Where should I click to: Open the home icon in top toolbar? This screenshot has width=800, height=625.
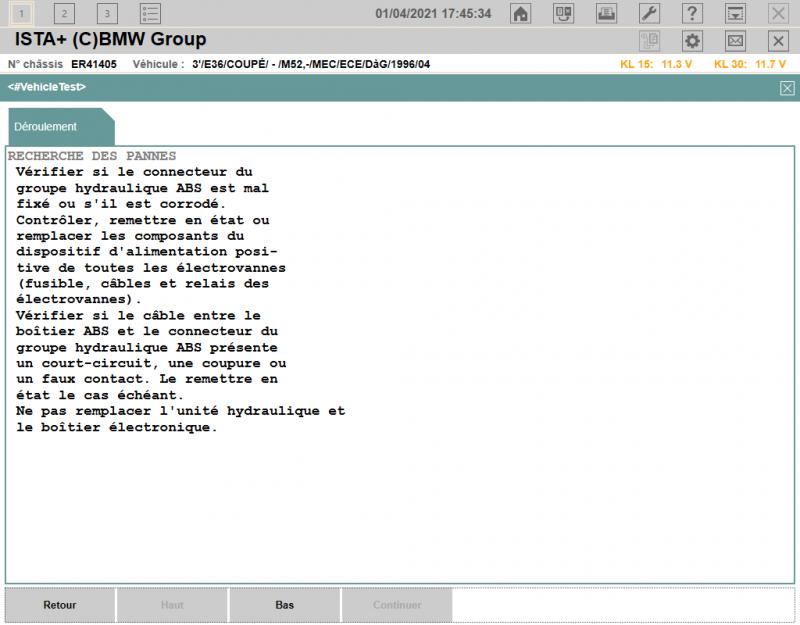520,14
